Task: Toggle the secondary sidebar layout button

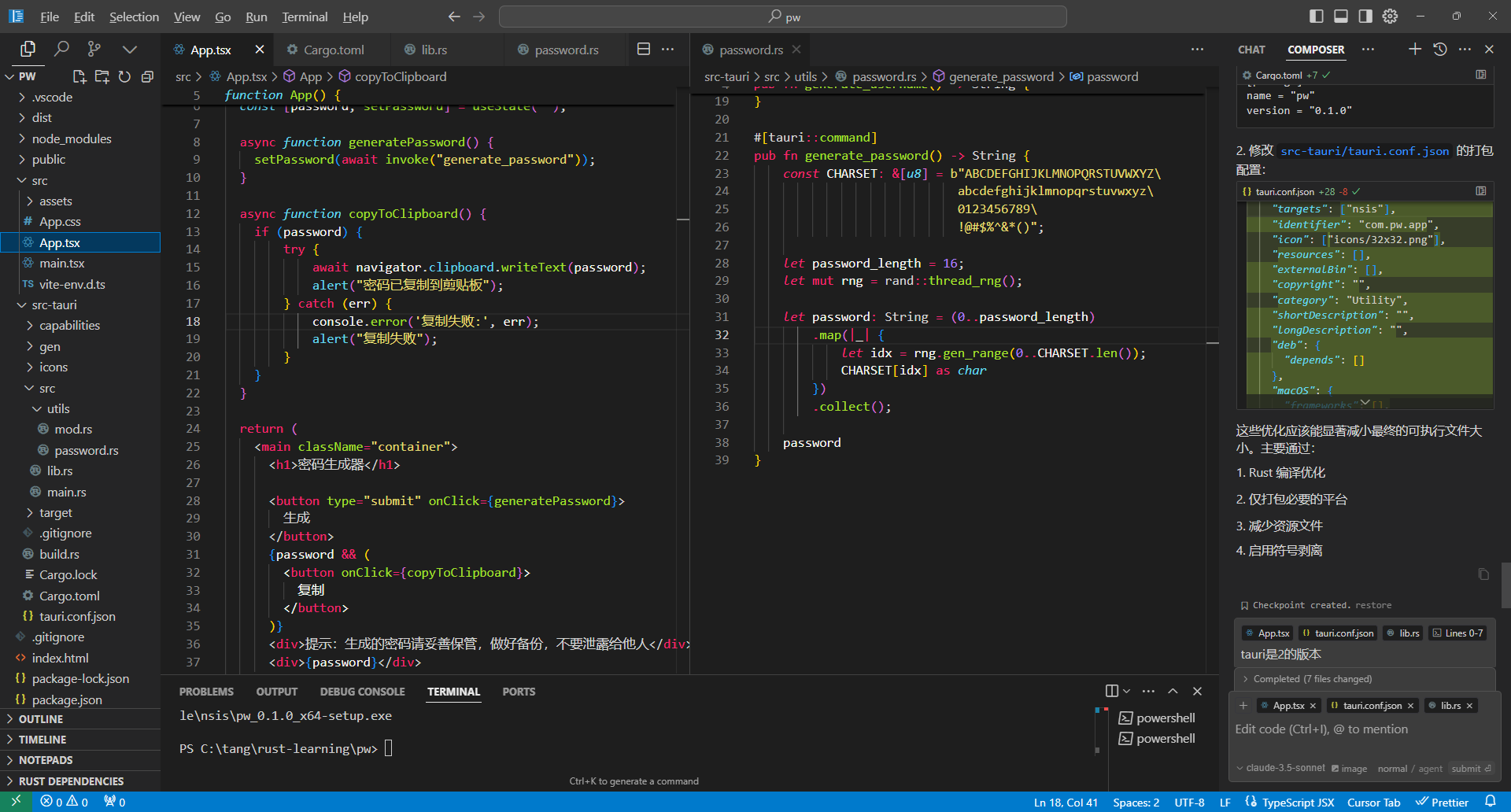Action: [1365, 17]
